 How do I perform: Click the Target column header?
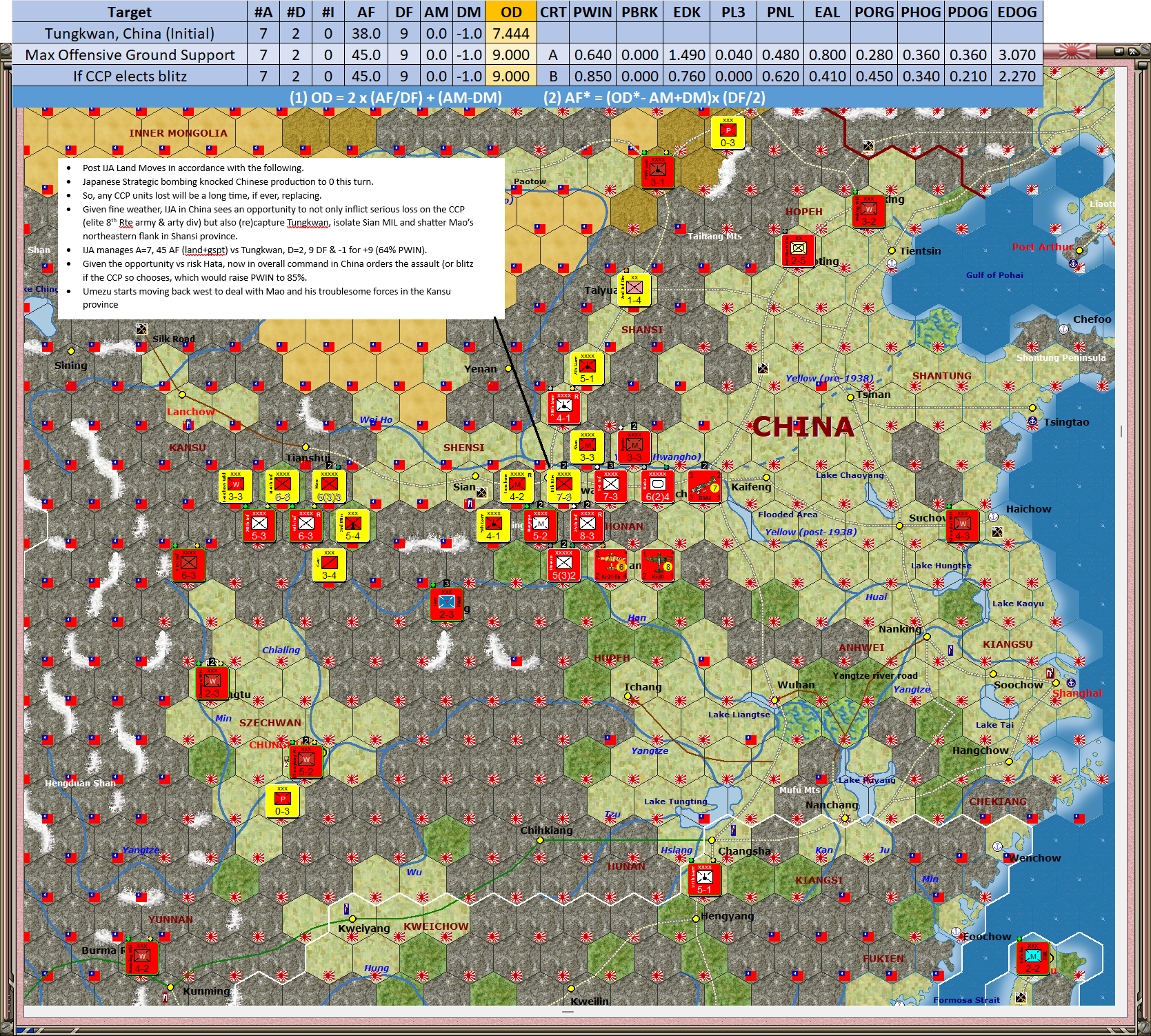130,12
